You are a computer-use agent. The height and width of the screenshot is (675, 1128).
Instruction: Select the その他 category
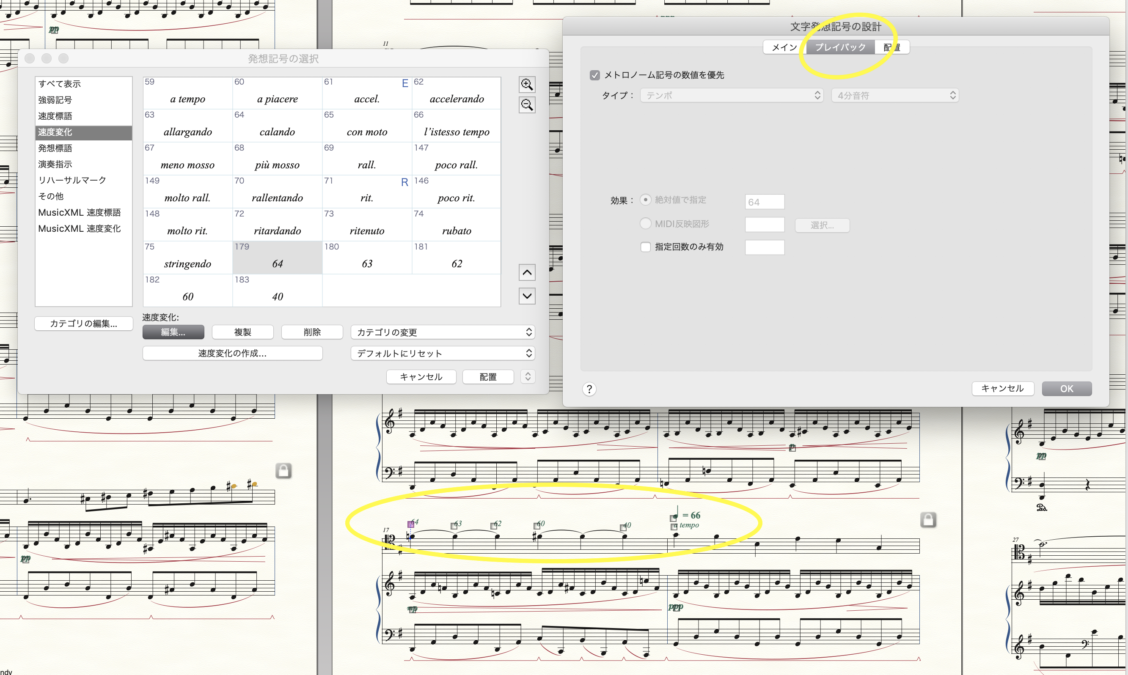click(83, 196)
